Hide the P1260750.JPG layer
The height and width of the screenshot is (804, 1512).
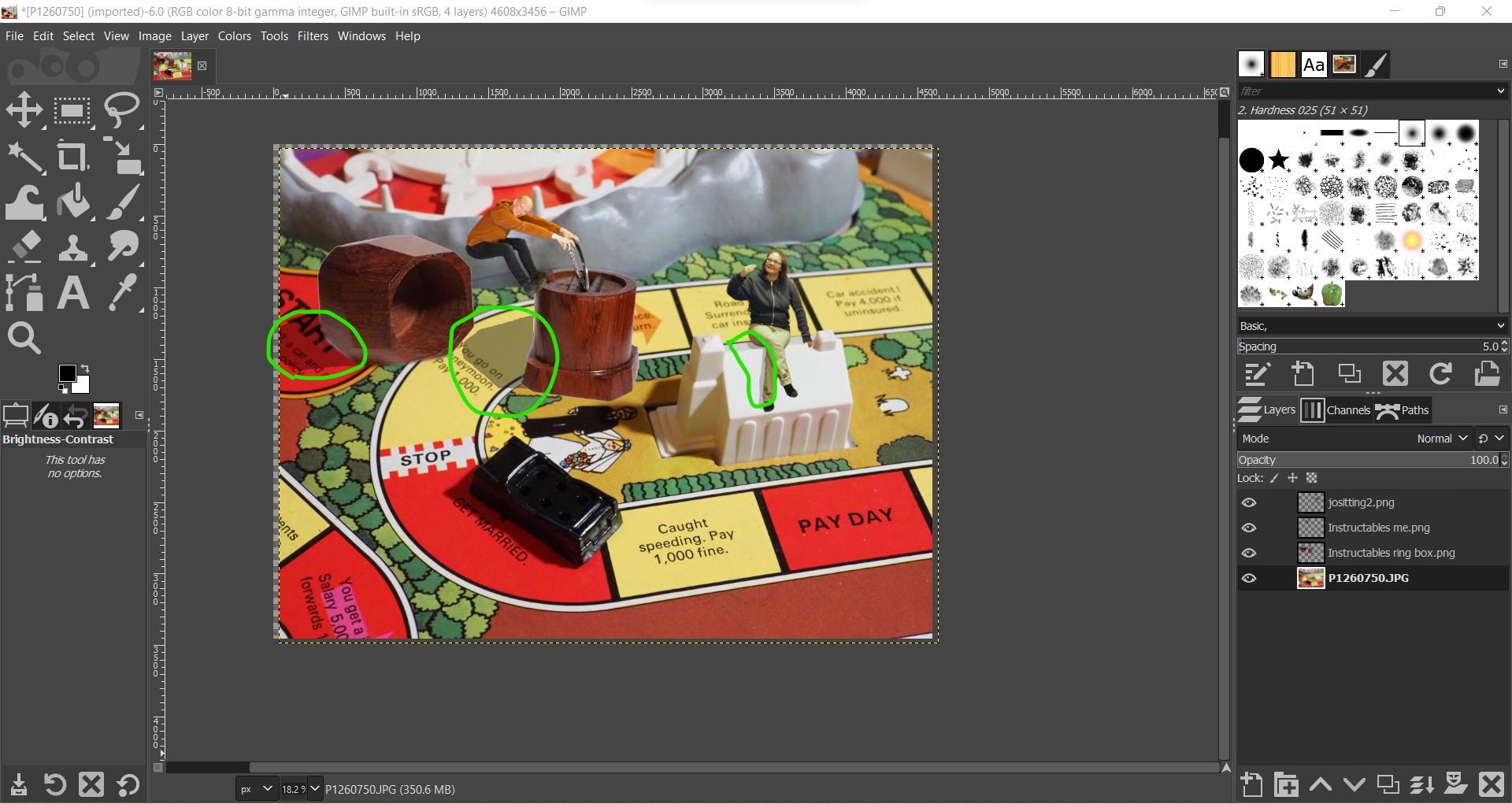tap(1249, 578)
